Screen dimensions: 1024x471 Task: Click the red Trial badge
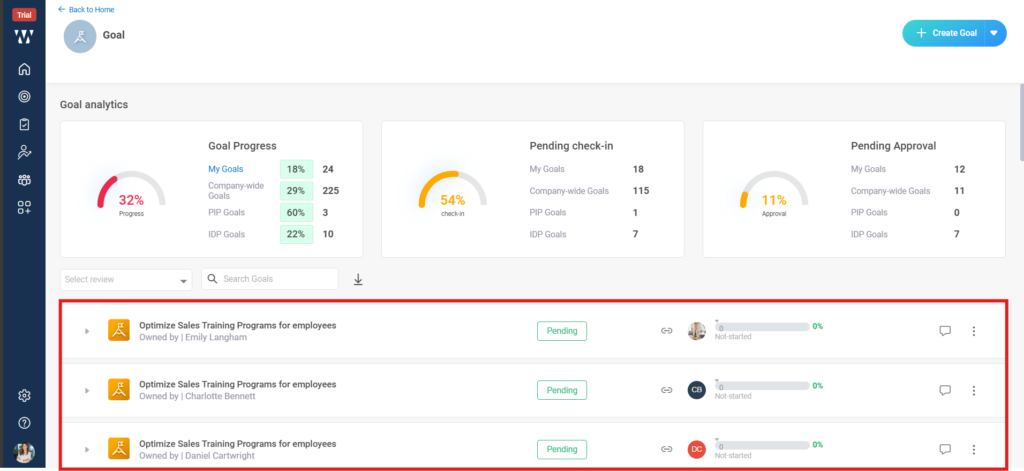(24, 15)
